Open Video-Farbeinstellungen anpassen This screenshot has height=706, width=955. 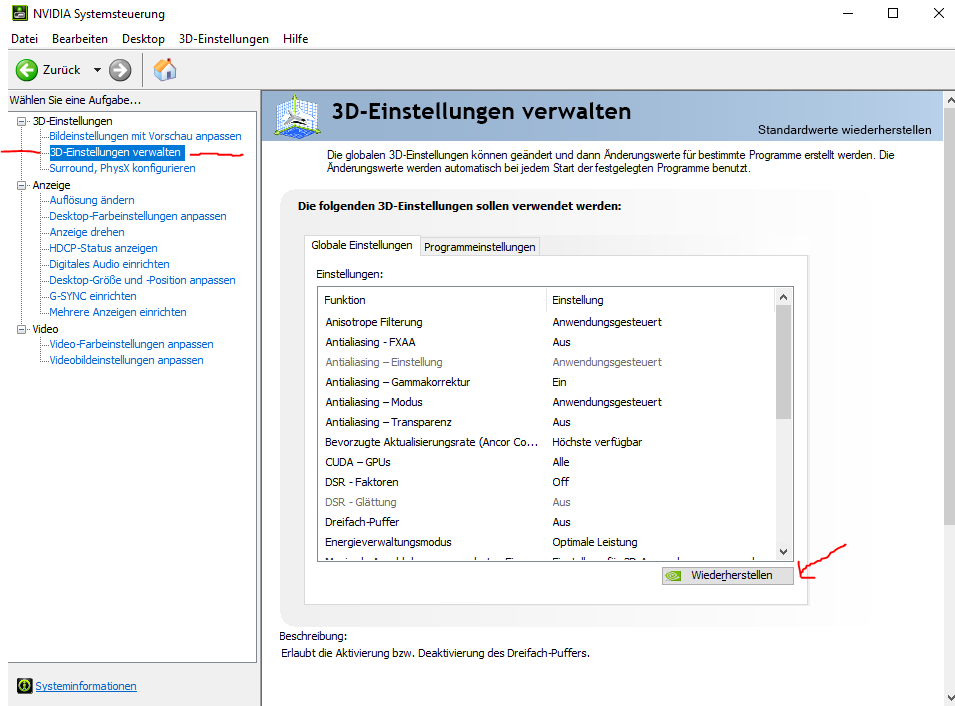click(x=132, y=344)
